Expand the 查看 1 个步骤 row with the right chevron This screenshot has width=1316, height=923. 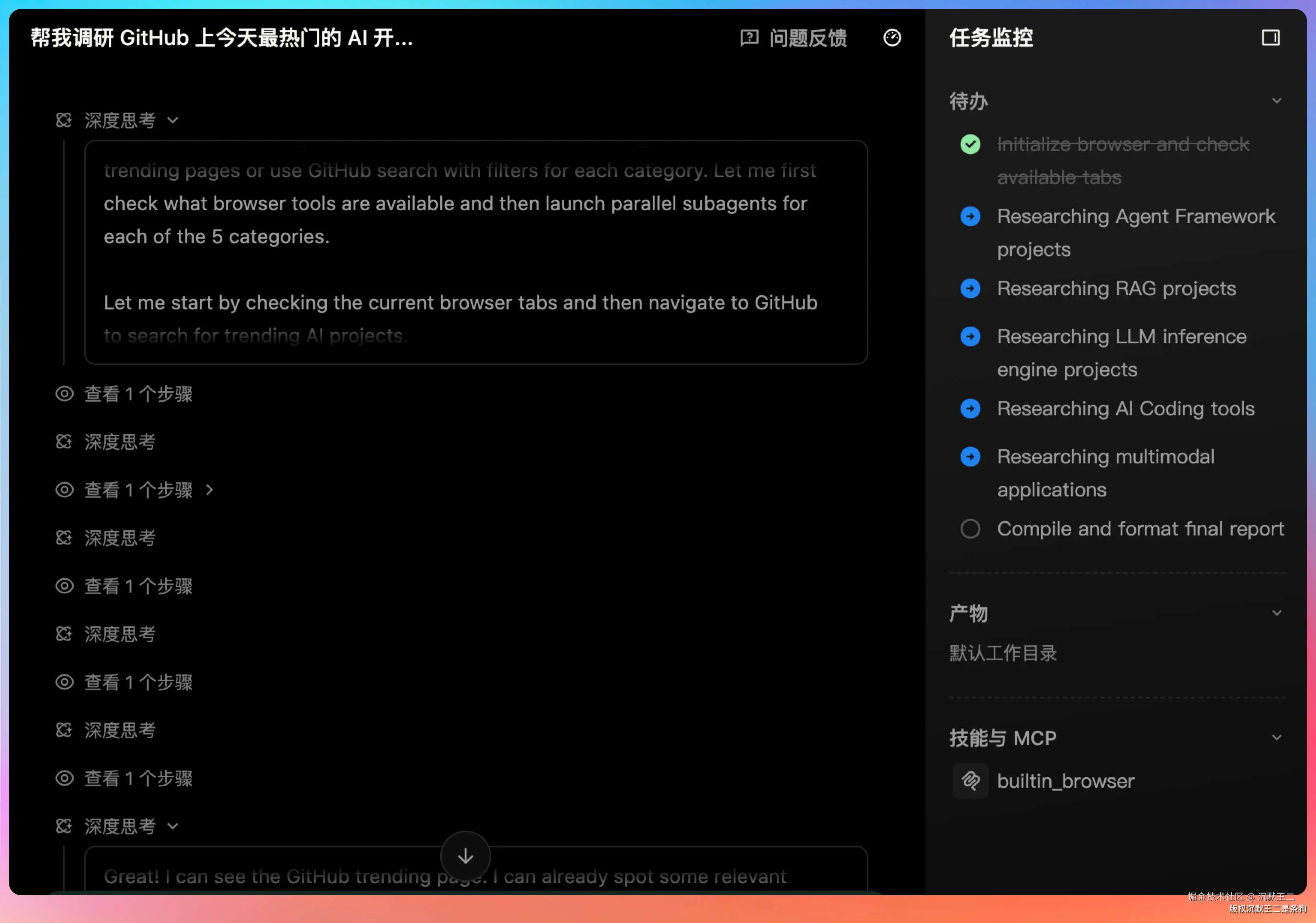(x=210, y=490)
